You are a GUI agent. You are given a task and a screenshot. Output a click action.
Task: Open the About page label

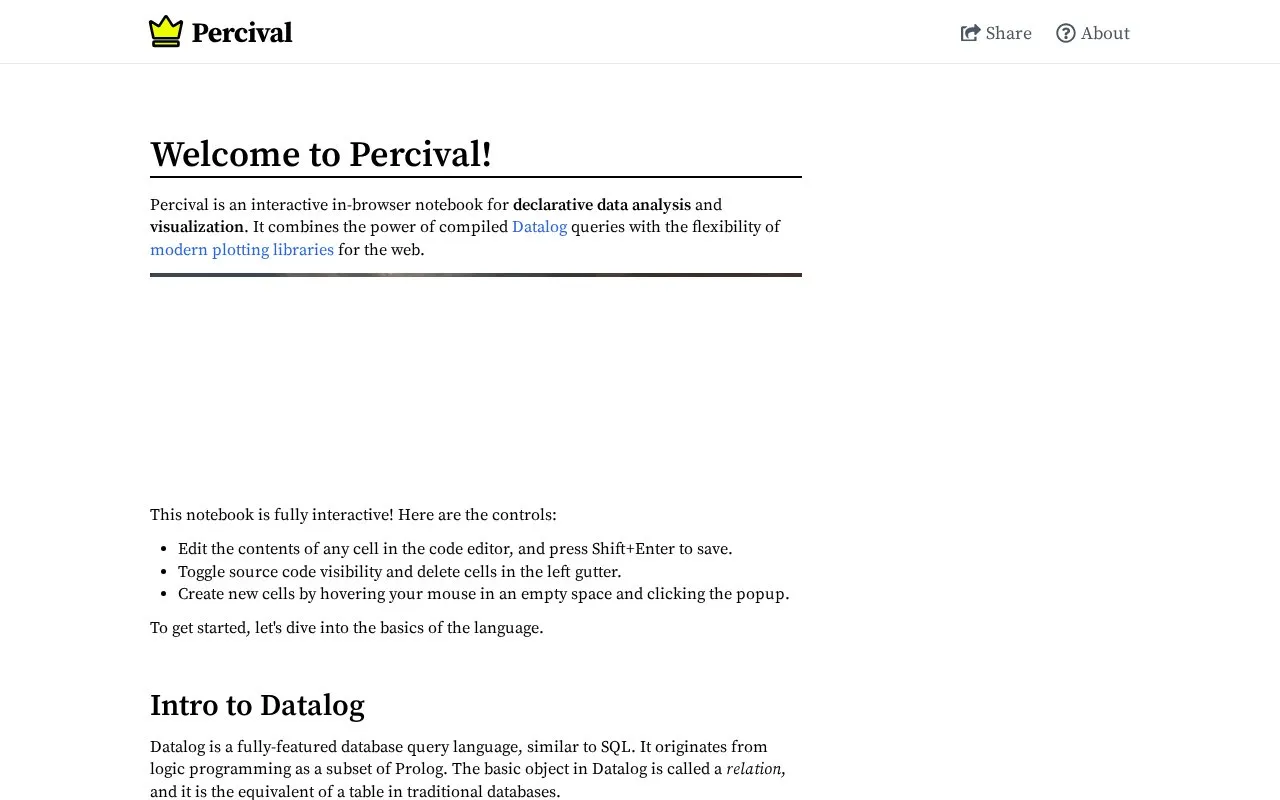click(x=1105, y=33)
